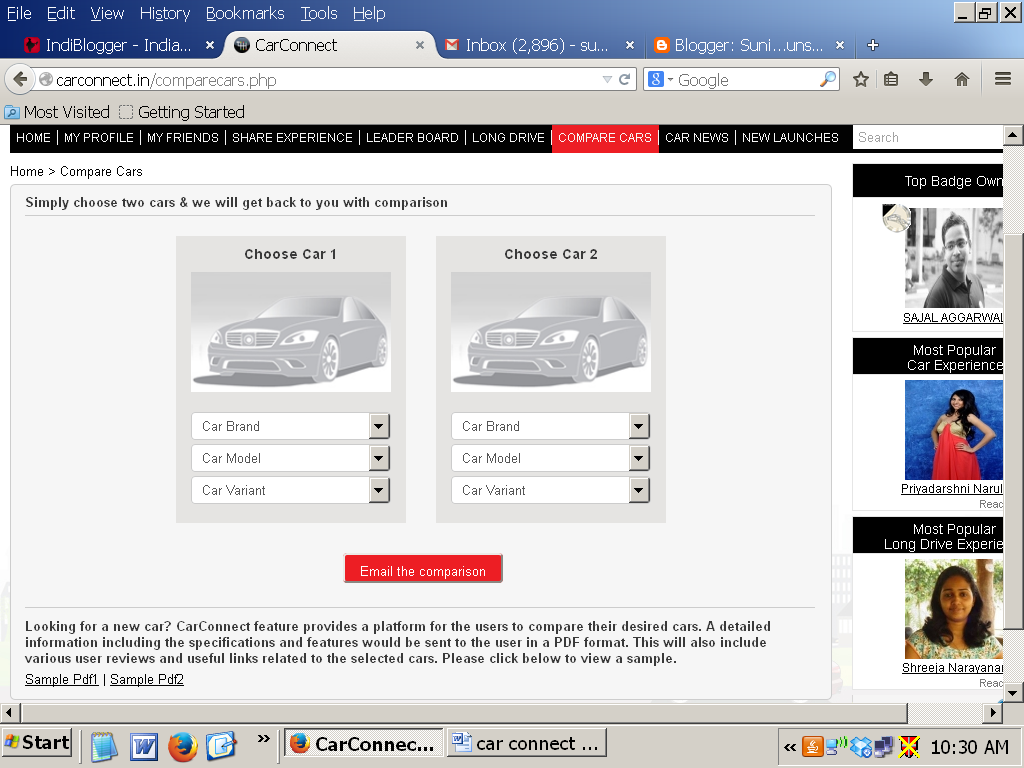This screenshot has width=1024, height=768.
Task: Open Getting Started bookmark
Action: click(182, 112)
